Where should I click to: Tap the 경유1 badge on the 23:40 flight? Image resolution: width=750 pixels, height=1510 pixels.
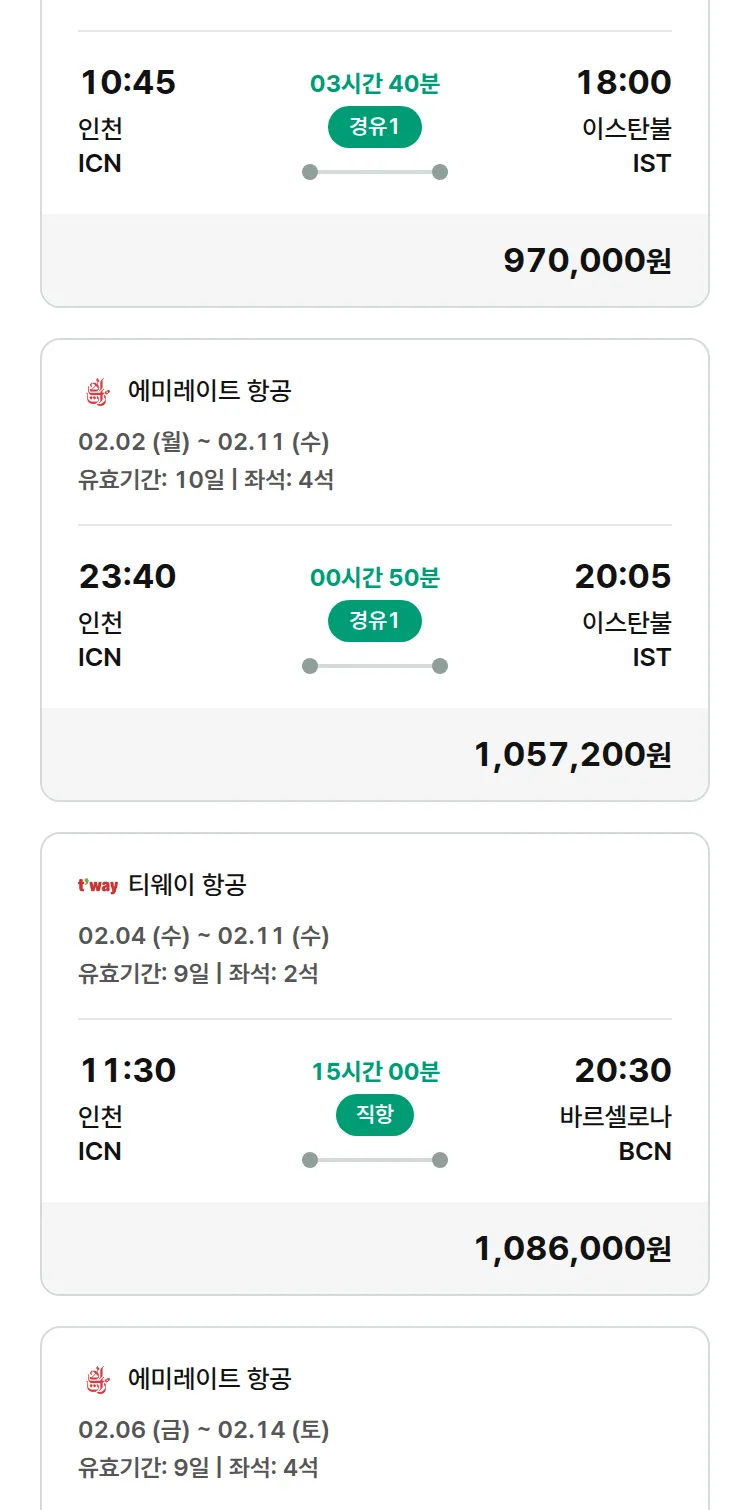375,621
